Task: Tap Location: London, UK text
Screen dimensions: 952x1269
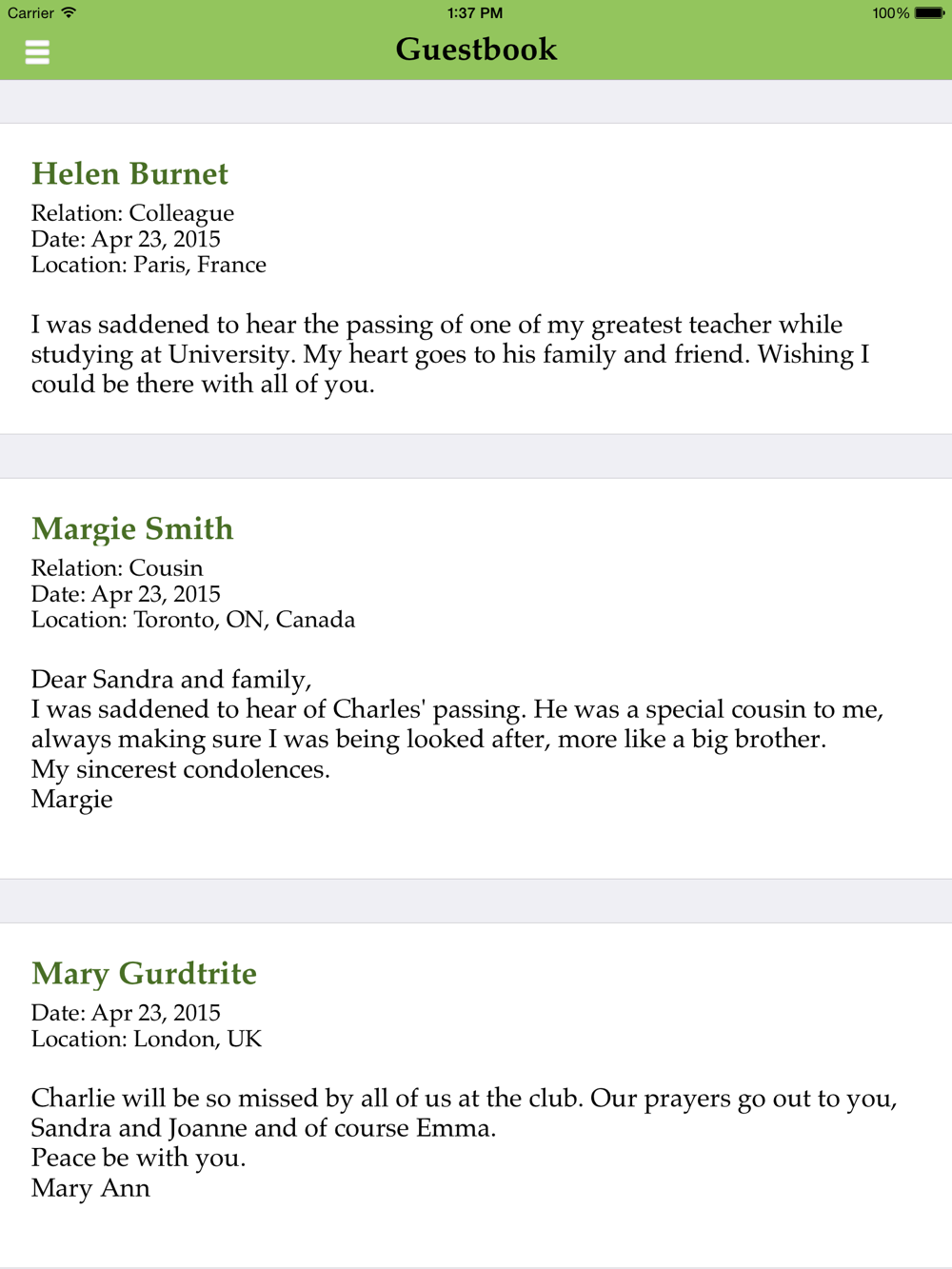Action: point(147,1039)
